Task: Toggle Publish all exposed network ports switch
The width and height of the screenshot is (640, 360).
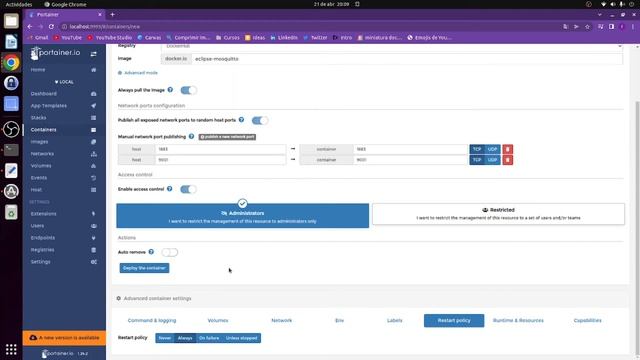Action: tap(260, 120)
